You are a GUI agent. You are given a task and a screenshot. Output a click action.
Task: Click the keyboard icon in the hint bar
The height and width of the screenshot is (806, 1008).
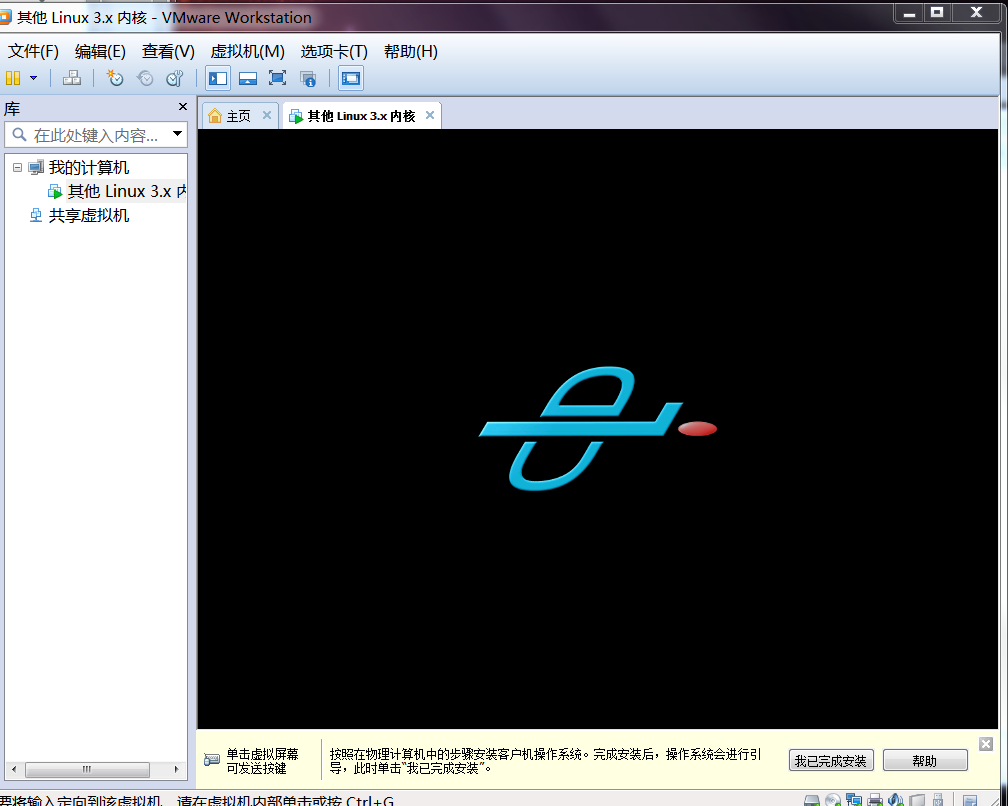[x=212, y=760]
